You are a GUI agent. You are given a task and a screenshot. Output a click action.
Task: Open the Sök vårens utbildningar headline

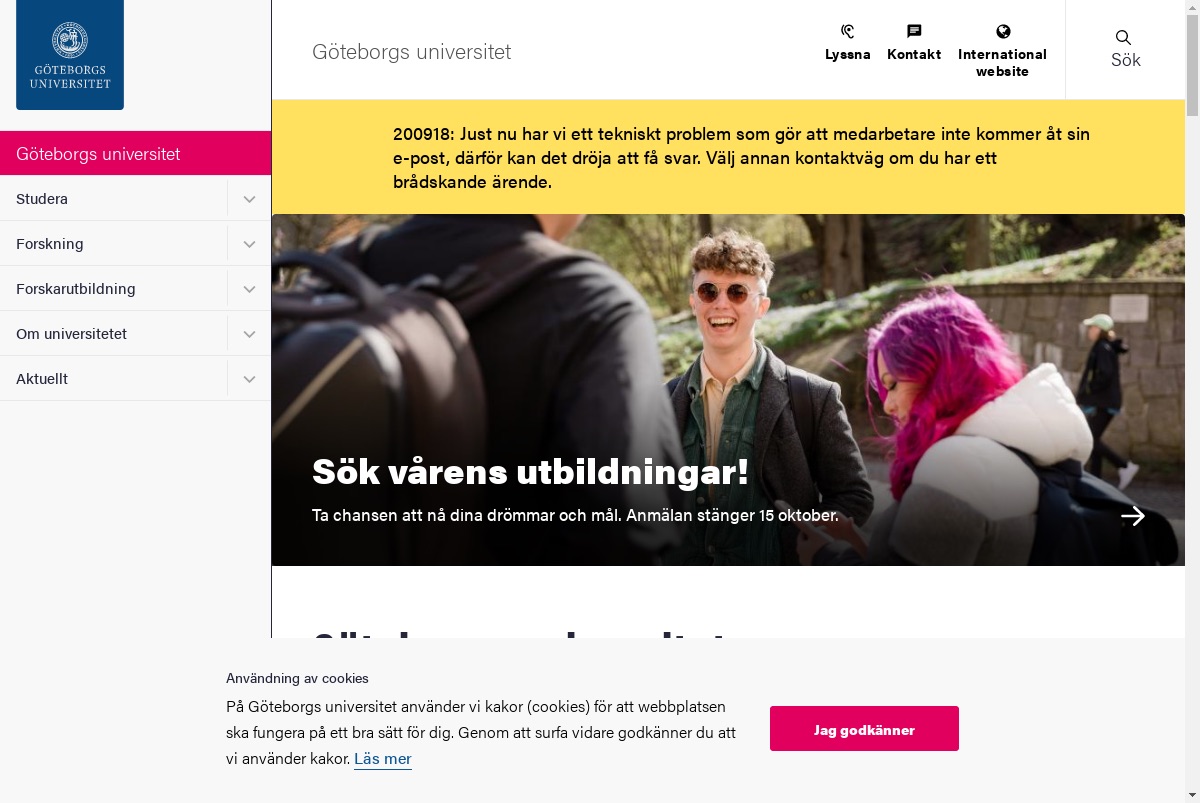click(530, 471)
